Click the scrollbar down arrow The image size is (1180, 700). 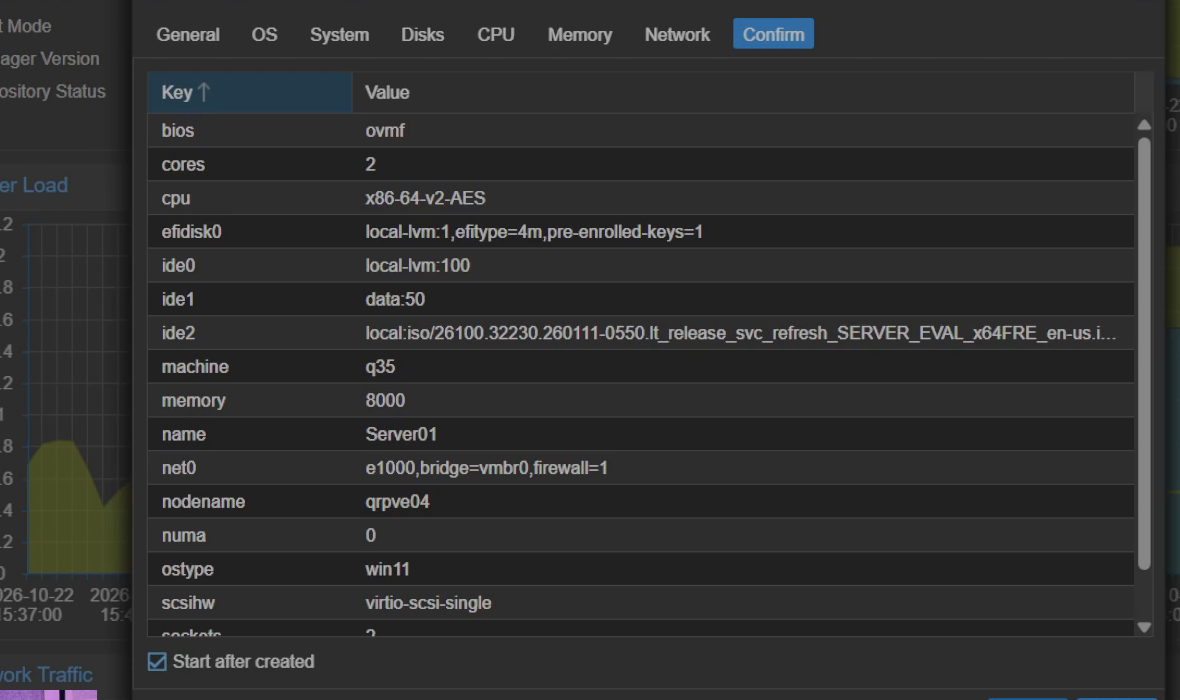click(1144, 627)
